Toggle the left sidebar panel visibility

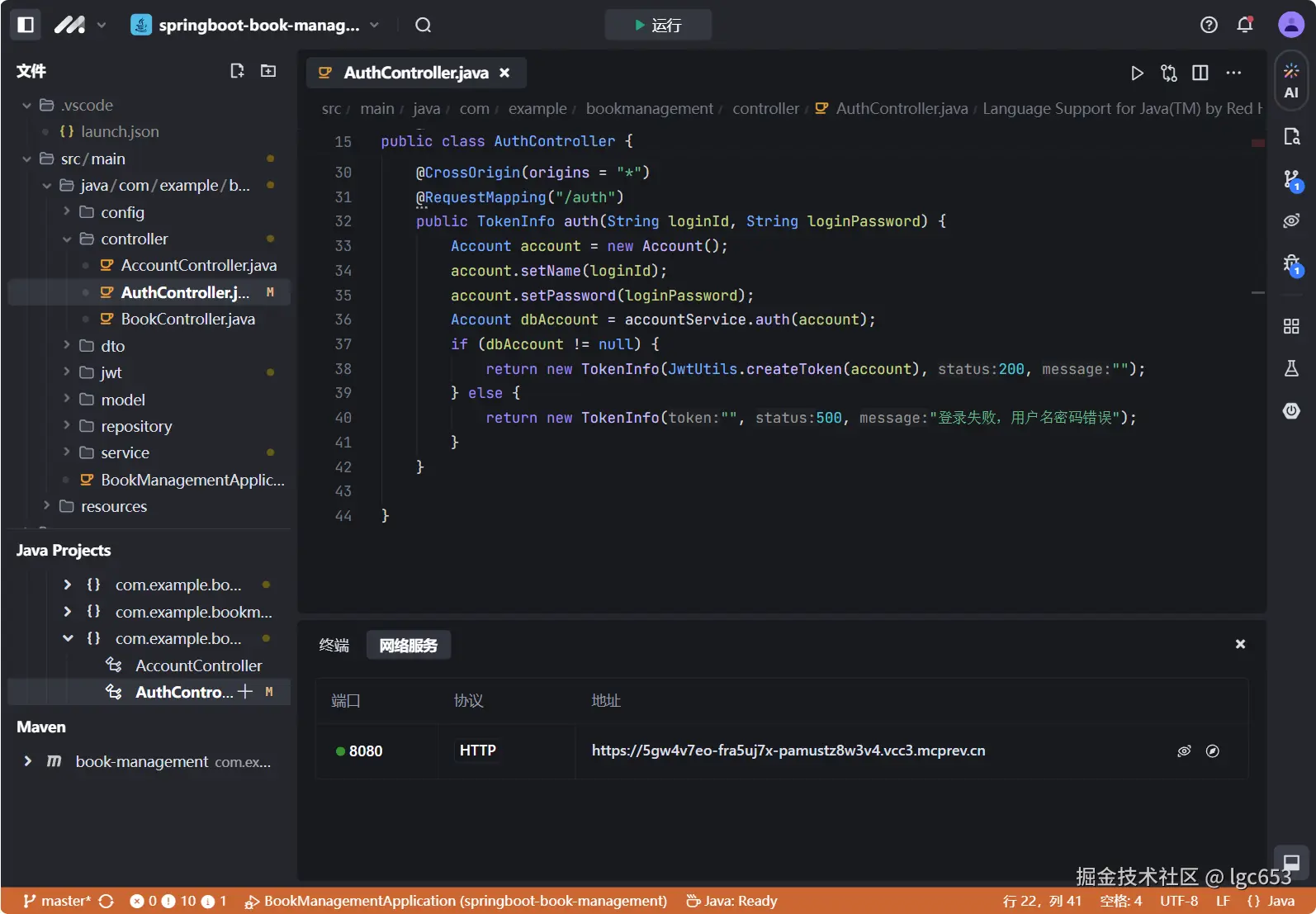click(26, 25)
